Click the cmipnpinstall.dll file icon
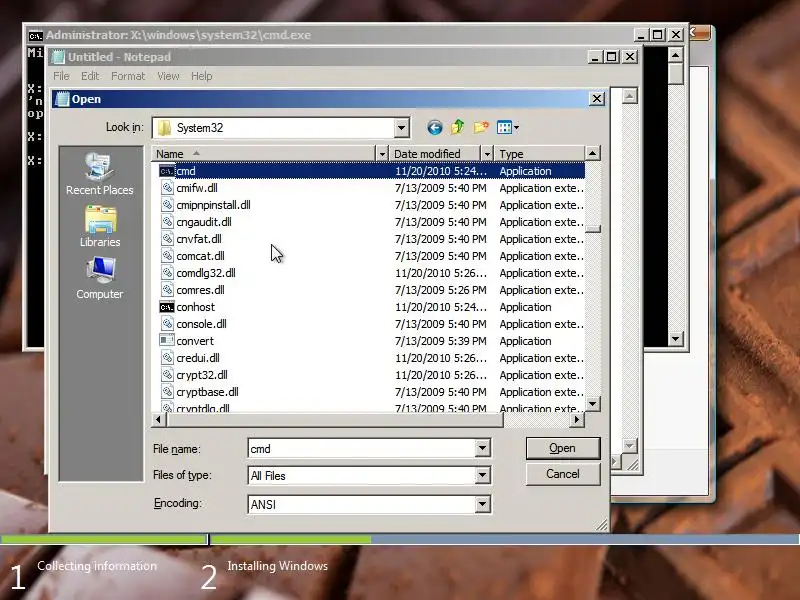The width and height of the screenshot is (800, 600). tap(167, 205)
